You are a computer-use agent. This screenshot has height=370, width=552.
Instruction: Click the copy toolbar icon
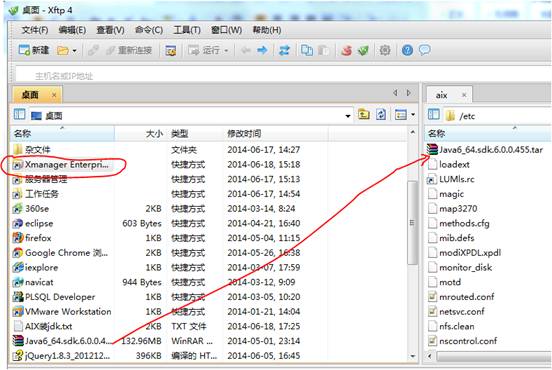pyautogui.click(x=307, y=50)
